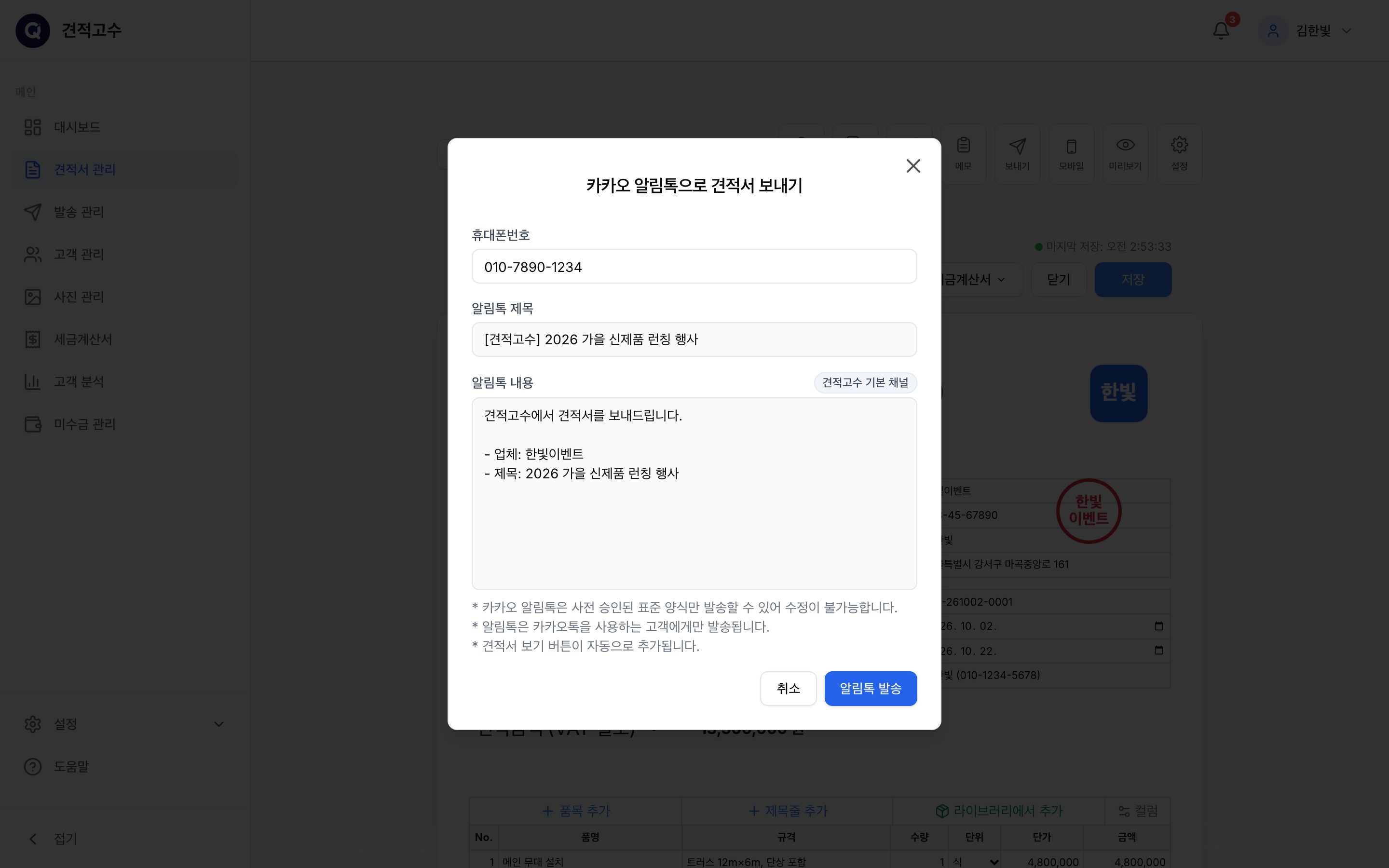This screenshot has height=868, width=1389.
Task: Open the 단위 dropdown in row 1
Action: click(975, 862)
